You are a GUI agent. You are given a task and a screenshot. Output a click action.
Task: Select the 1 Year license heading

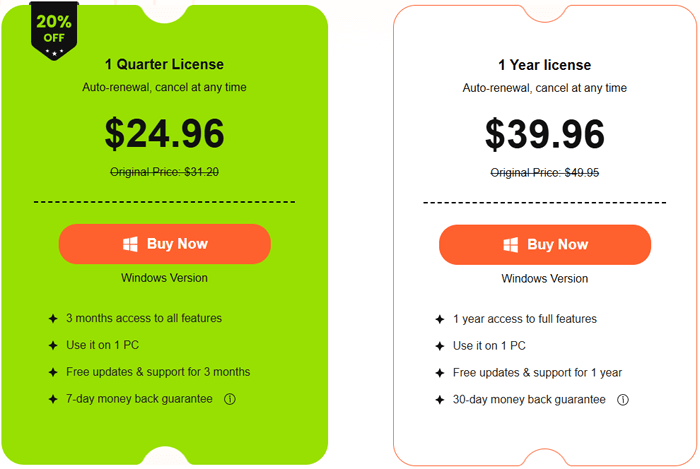[x=544, y=65]
